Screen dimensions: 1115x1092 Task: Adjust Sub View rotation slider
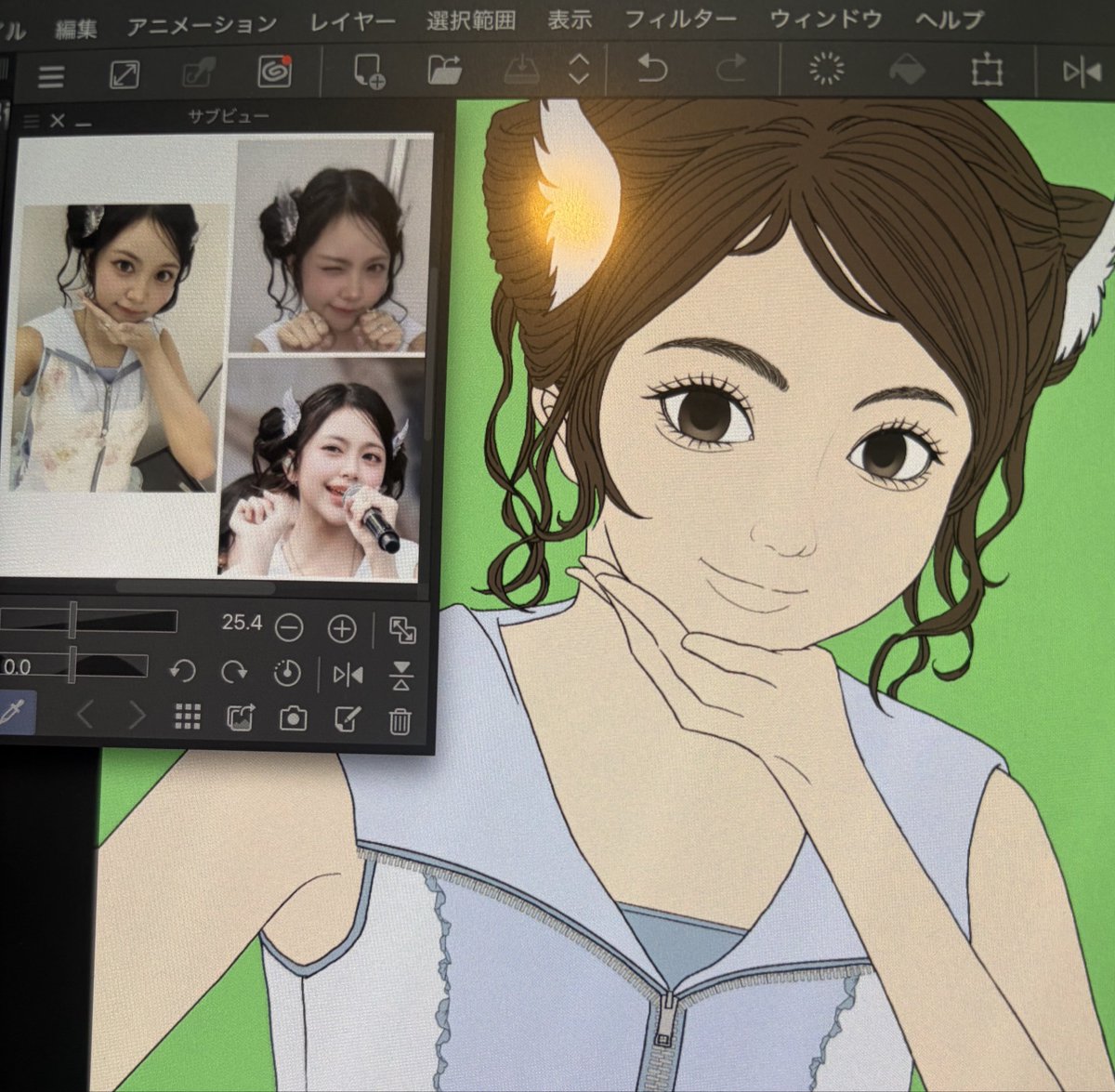pyautogui.click(x=74, y=664)
